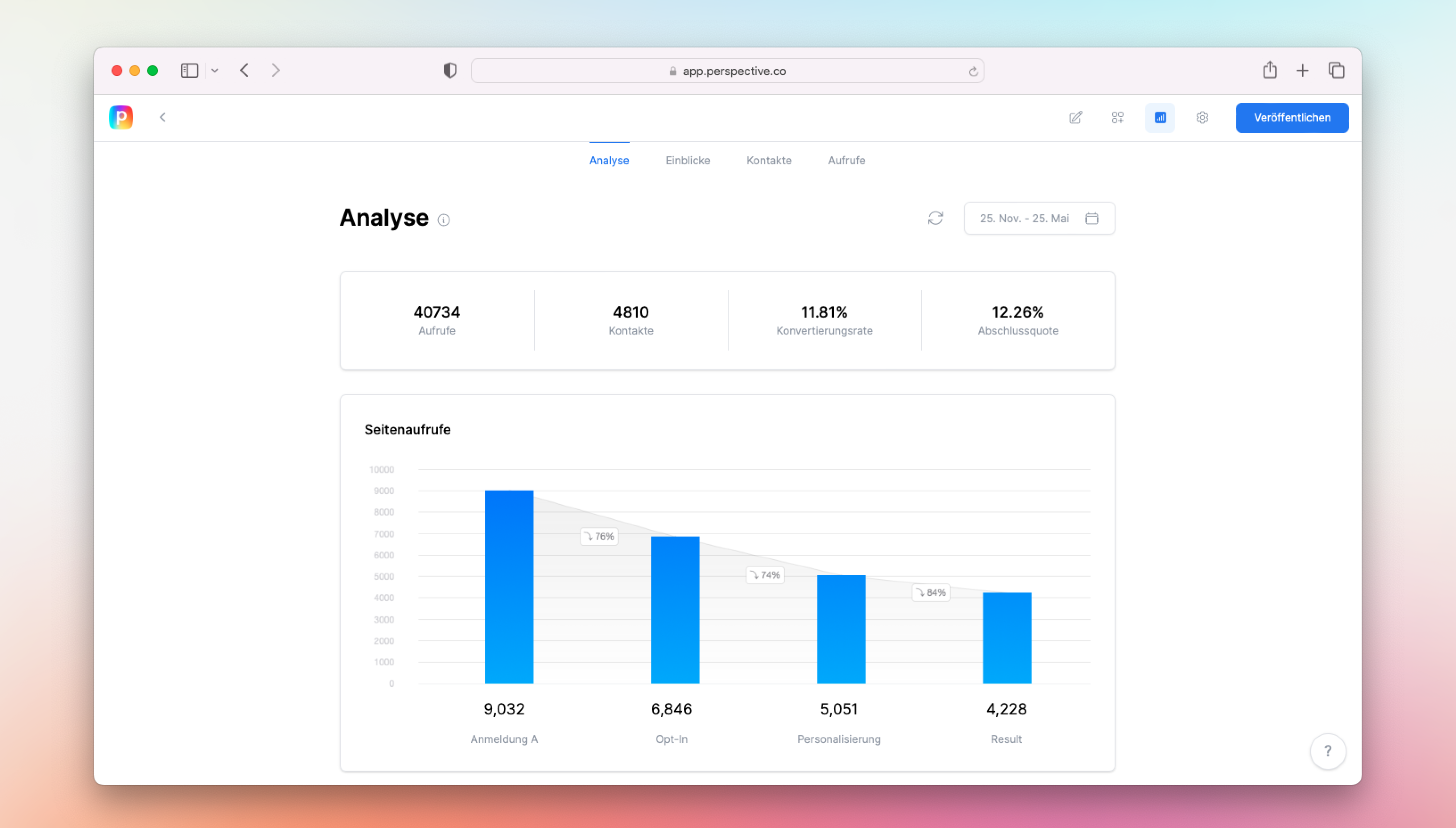This screenshot has width=1456, height=828.
Task: Select the highlighted analytics chart icon
Action: pyautogui.click(x=1160, y=117)
